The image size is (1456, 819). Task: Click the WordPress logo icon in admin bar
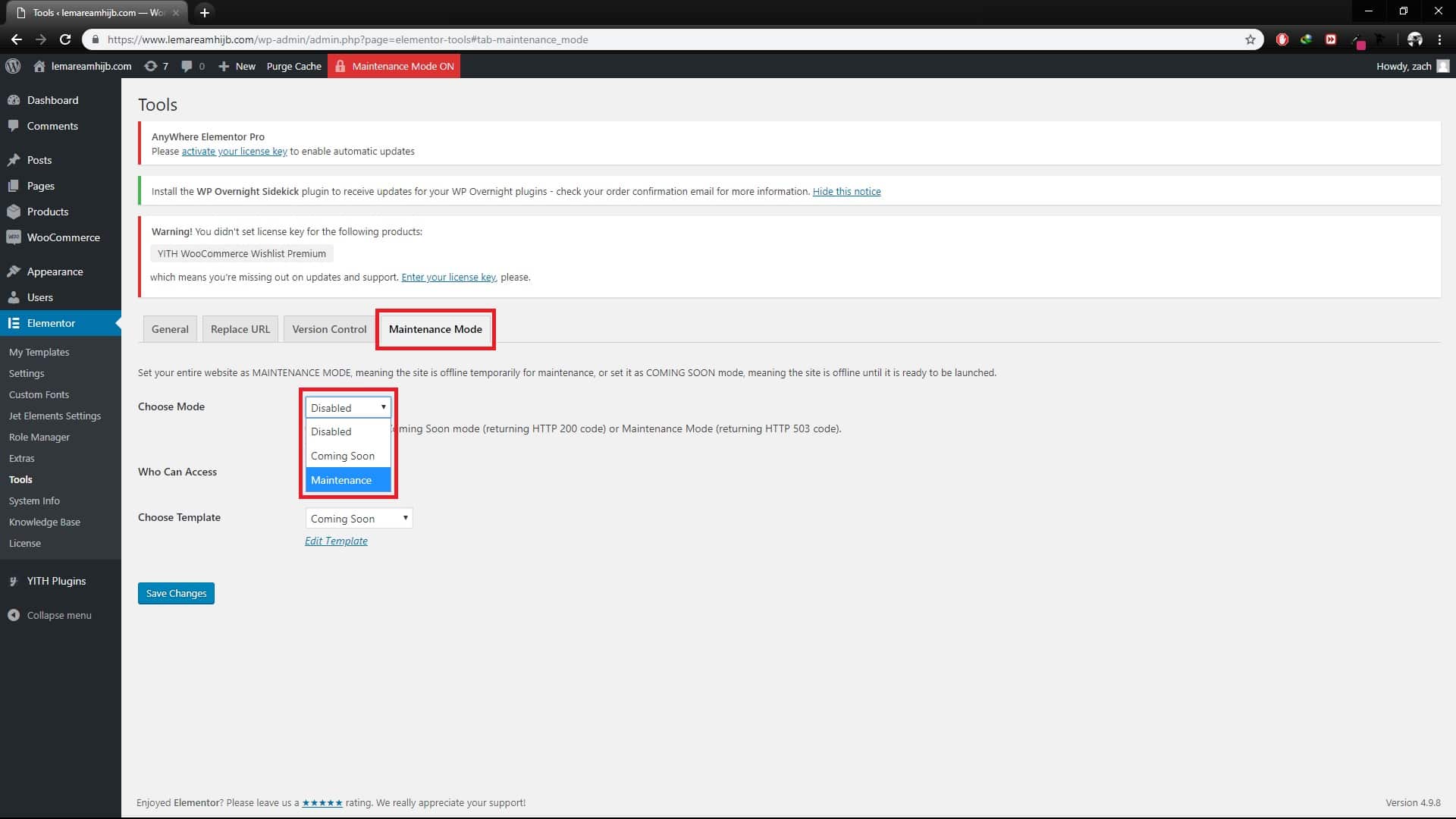pyautogui.click(x=13, y=66)
